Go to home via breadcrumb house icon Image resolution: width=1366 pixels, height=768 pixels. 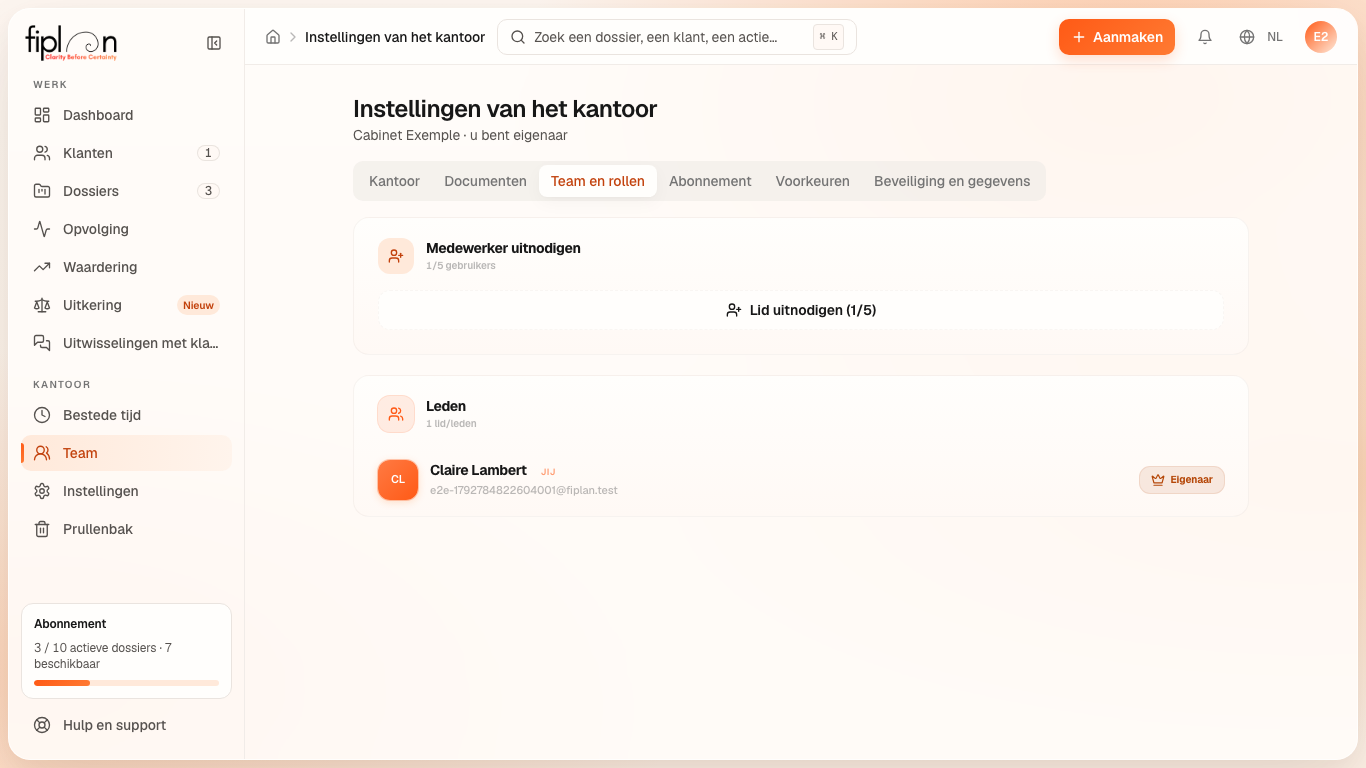[273, 37]
